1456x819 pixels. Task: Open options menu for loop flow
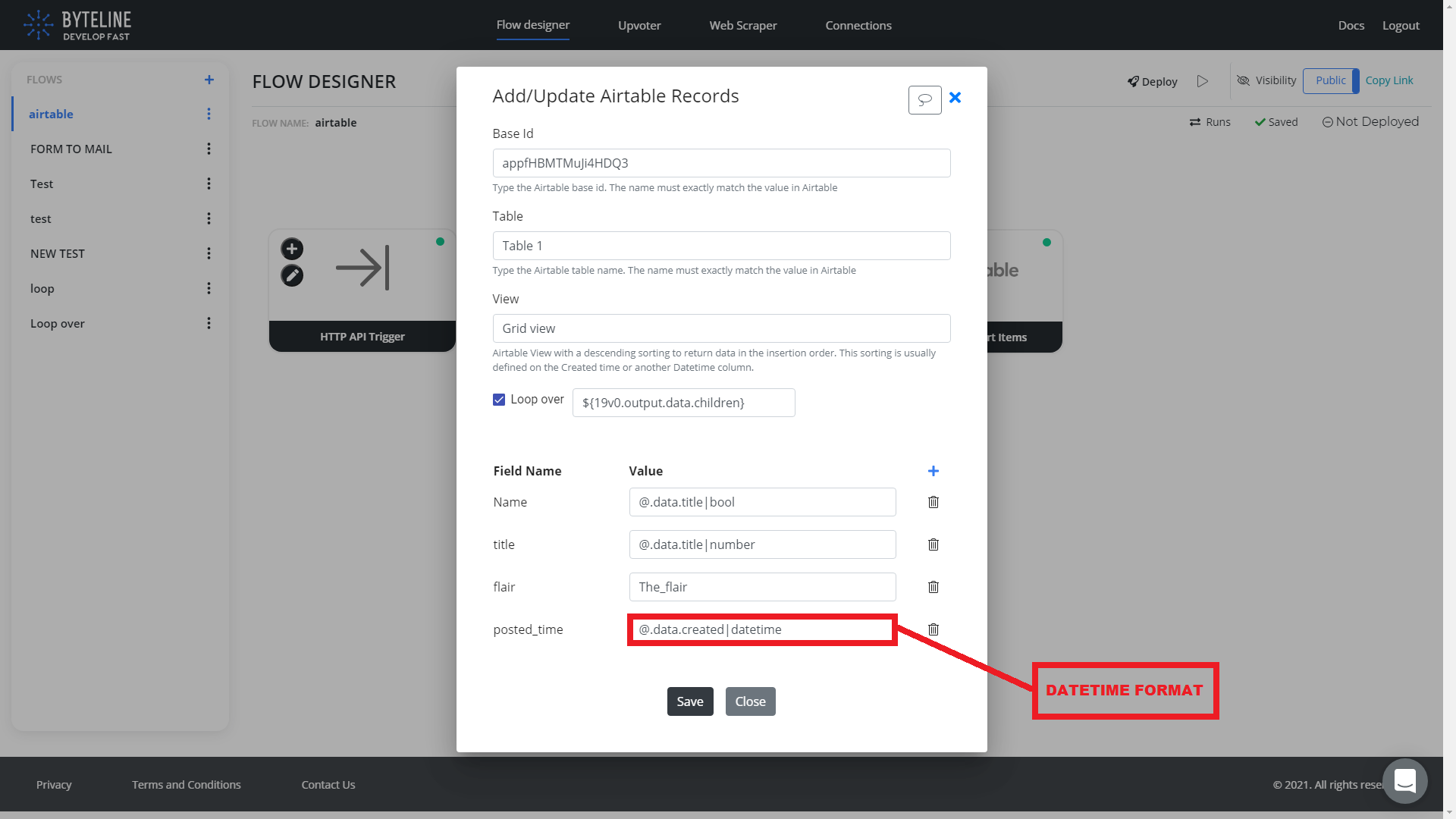209,288
